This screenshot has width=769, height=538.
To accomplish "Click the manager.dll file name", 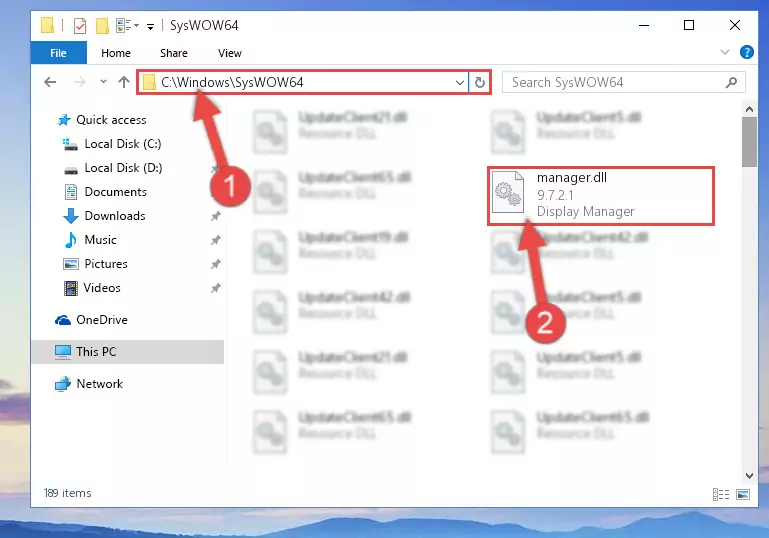I will click(572, 178).
